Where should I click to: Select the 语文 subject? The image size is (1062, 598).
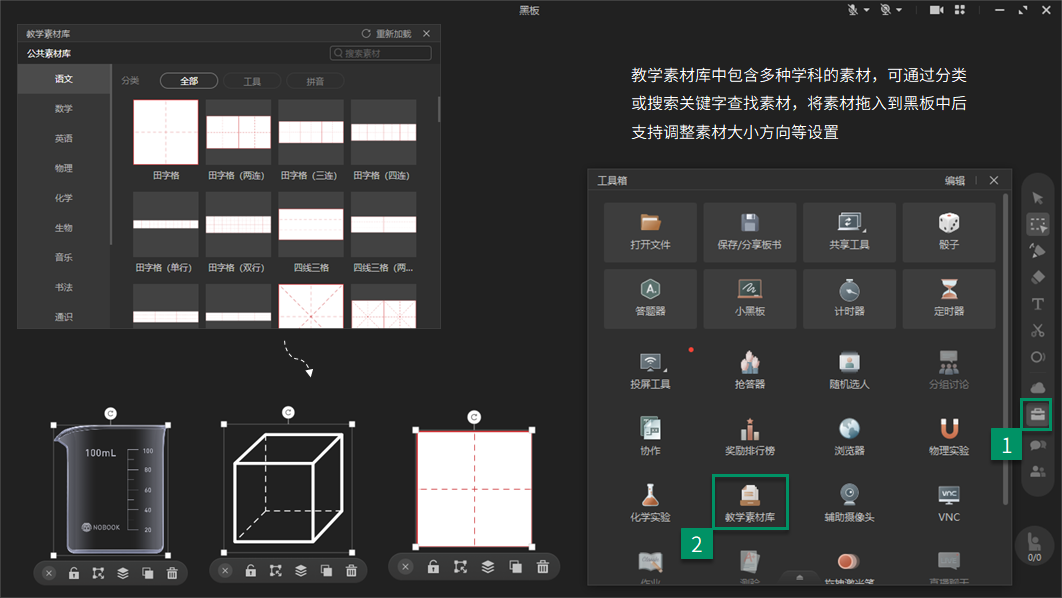64,79
